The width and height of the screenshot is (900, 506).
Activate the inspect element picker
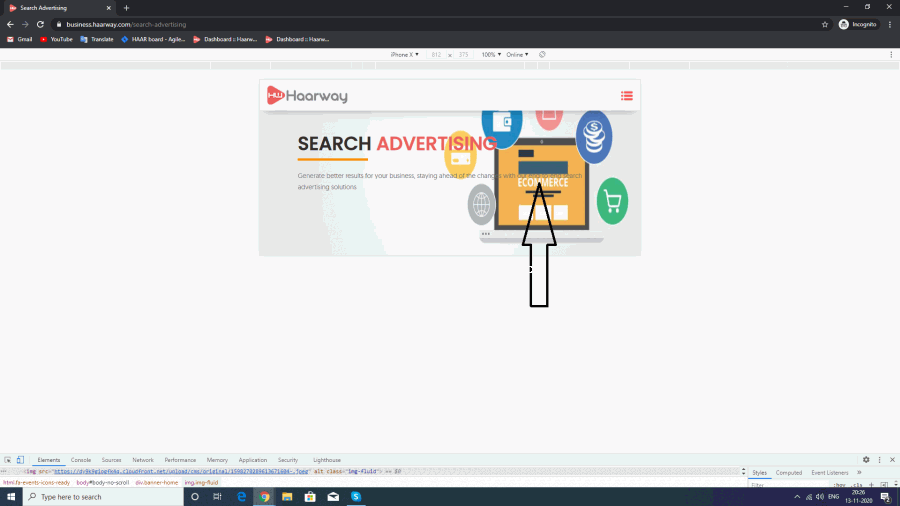point(8,460)
